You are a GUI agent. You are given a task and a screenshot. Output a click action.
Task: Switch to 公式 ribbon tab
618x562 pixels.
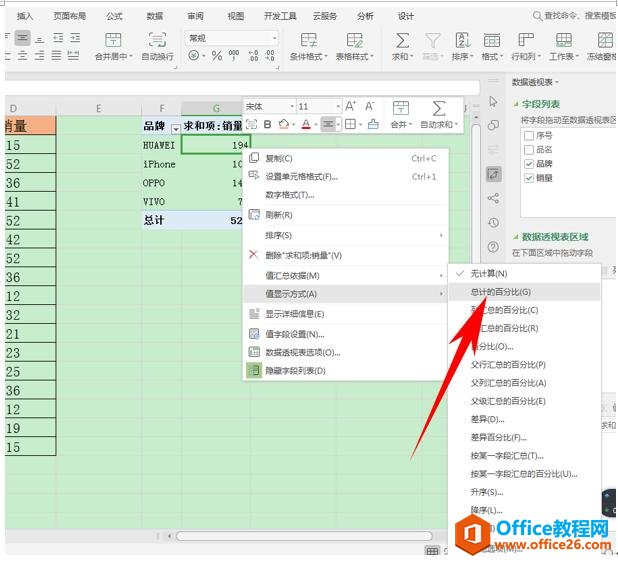[x=114, y=16]
